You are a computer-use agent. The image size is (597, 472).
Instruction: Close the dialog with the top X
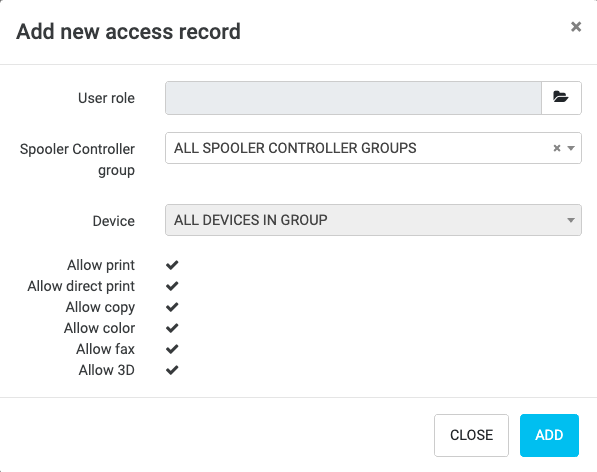tap(576, 27)
